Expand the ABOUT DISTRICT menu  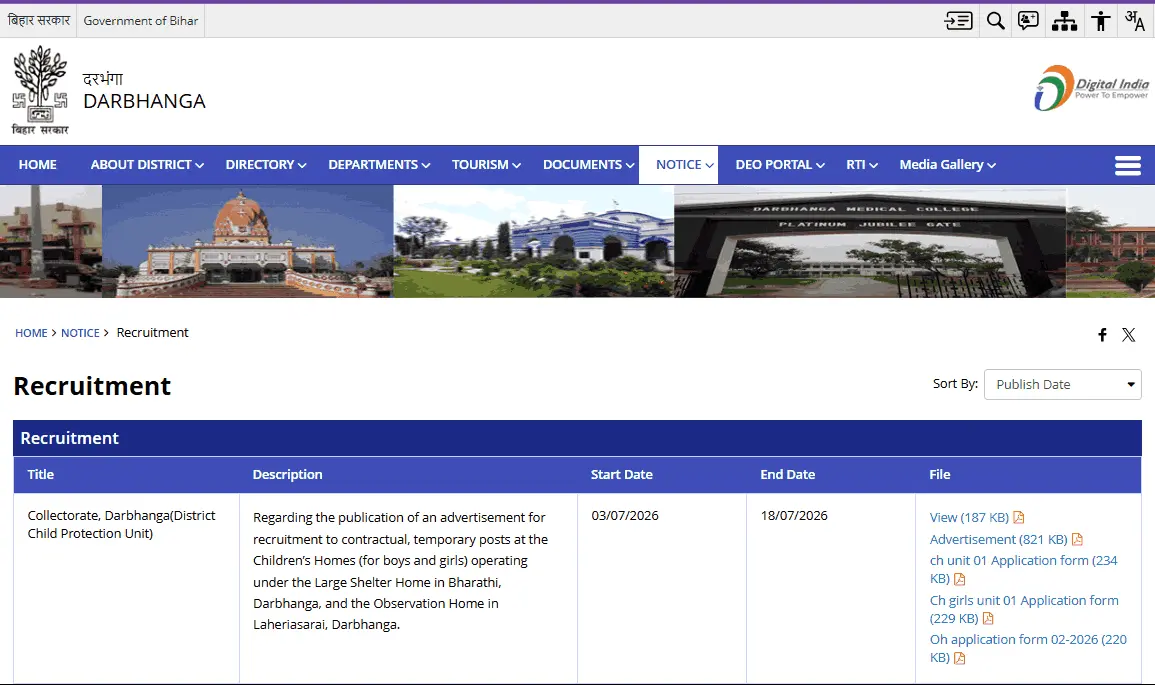(147, 165)
